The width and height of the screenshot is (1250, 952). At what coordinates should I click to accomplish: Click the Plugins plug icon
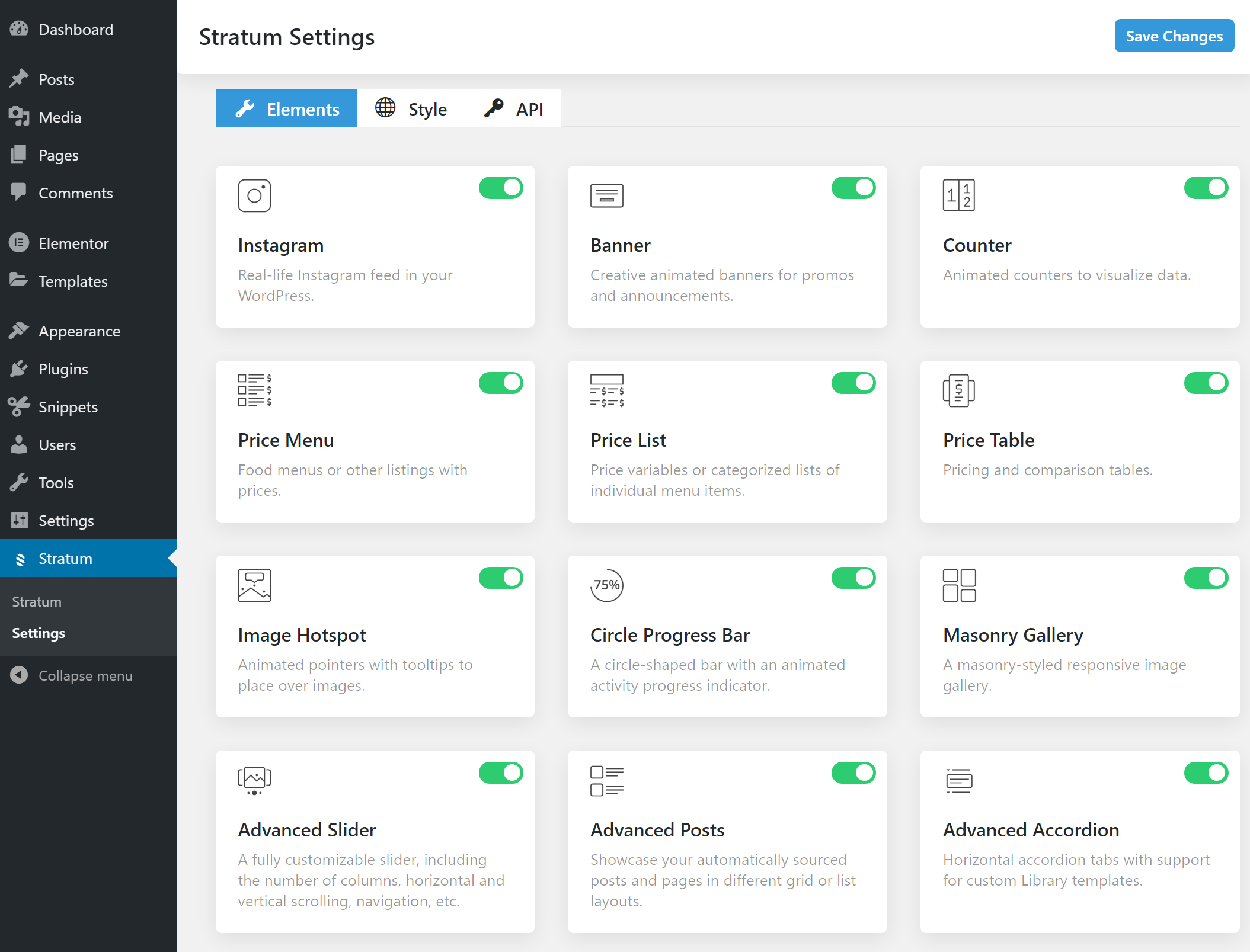click(x=19, y=368)
